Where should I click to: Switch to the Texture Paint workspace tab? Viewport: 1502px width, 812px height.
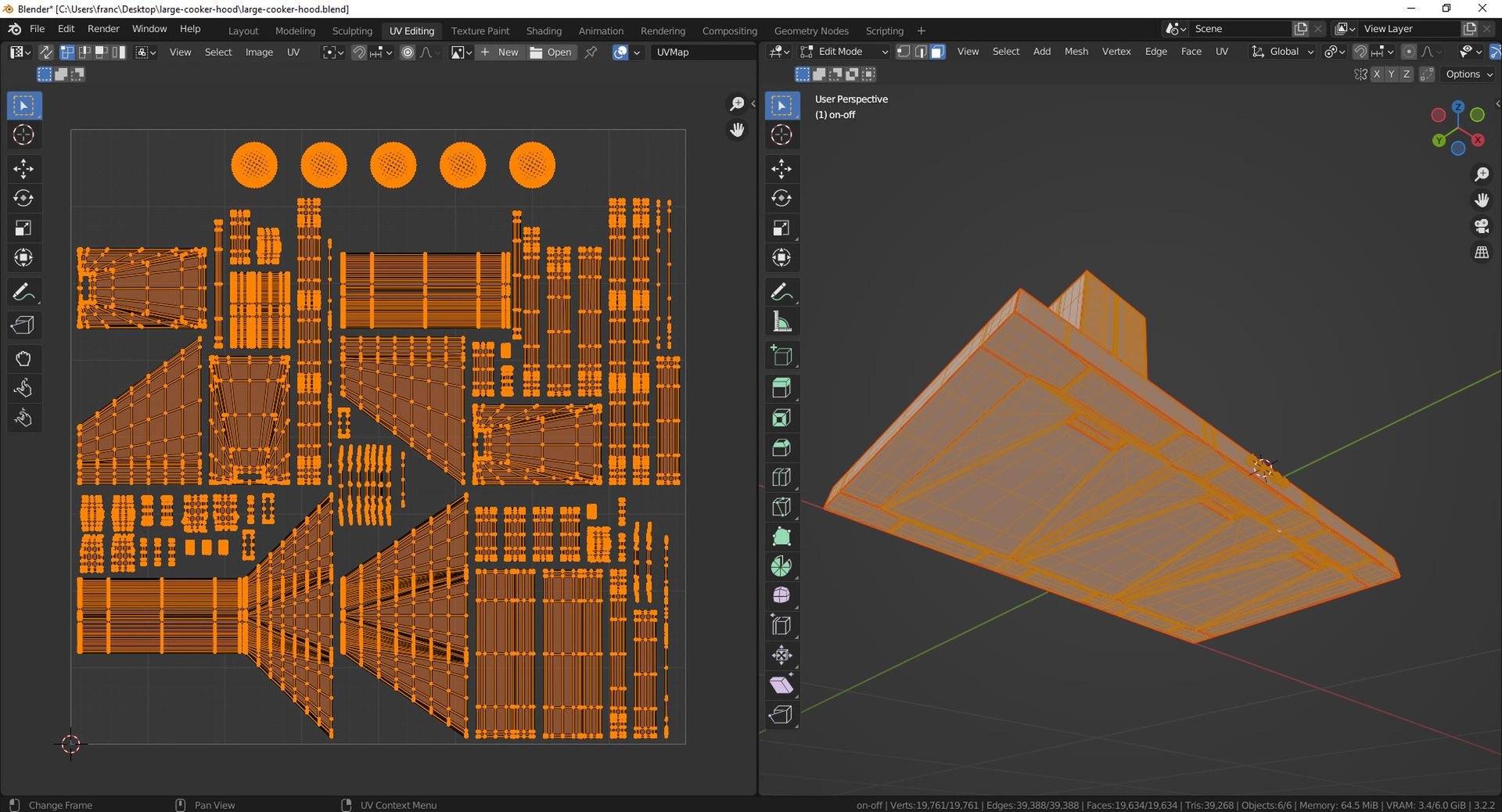[x=480, y=31]
